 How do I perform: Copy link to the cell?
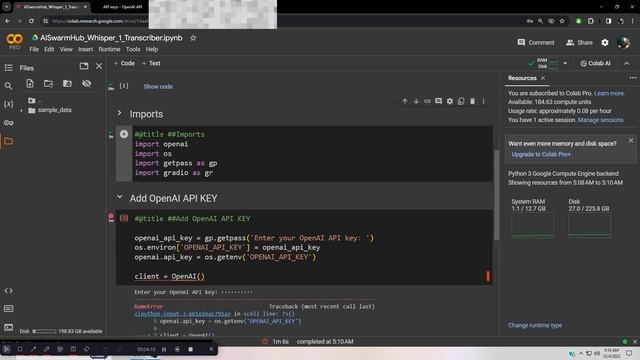coord(427,101)
